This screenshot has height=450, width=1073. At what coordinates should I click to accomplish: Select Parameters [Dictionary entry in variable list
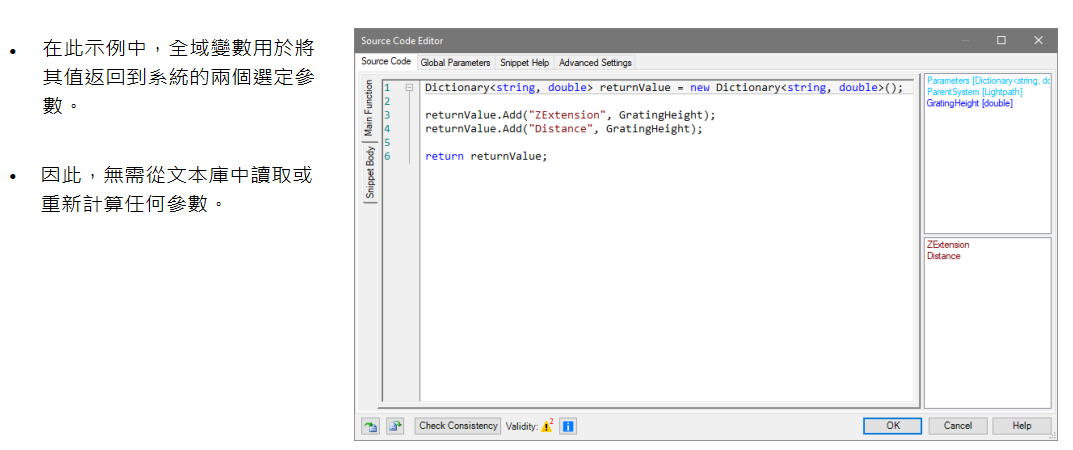coord(988,81)
